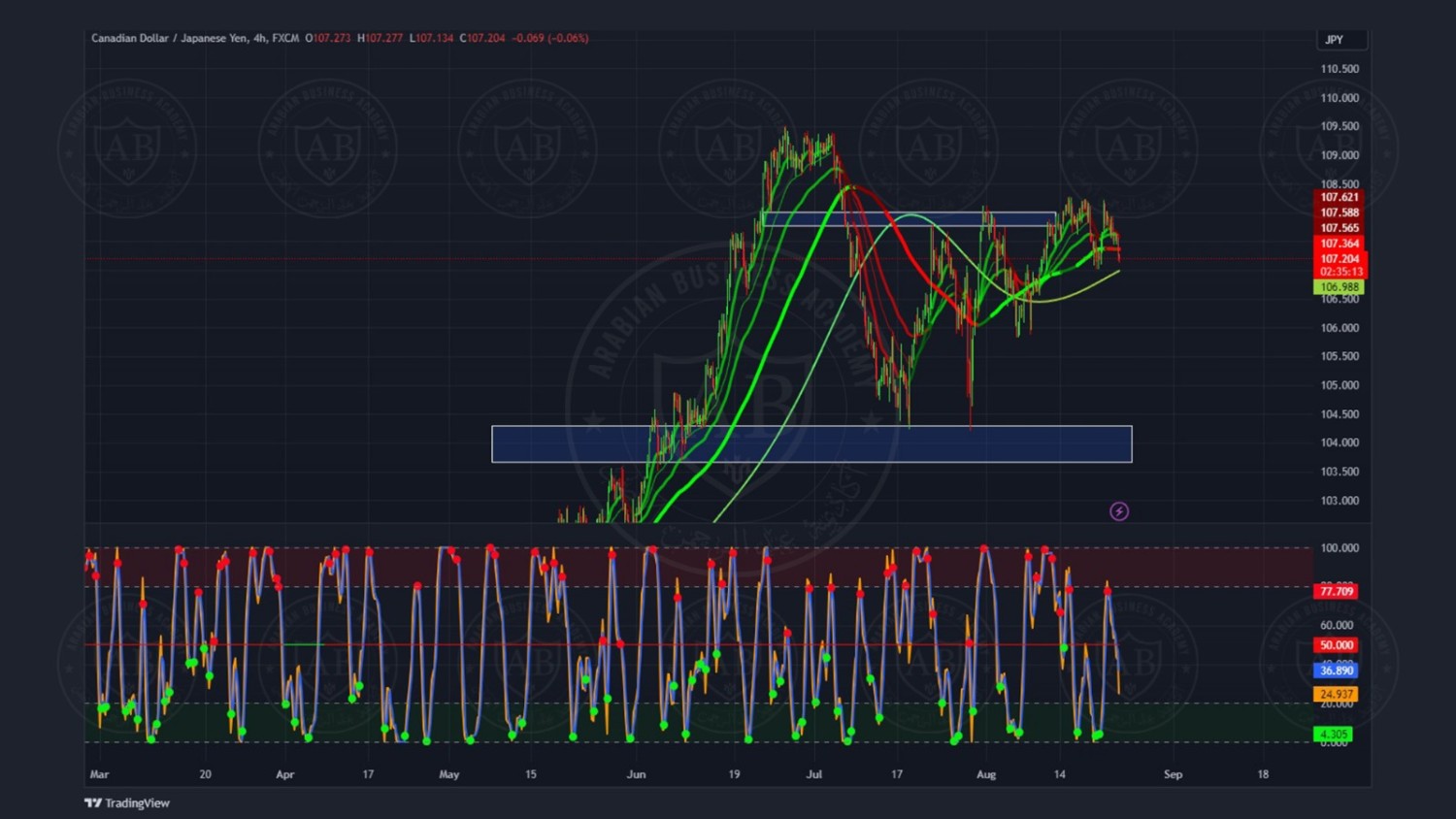Viewport: 1456px width, 819px height.
Task: Click the orange 24.937 oscillator value tag
Action: coord(1337,694)
